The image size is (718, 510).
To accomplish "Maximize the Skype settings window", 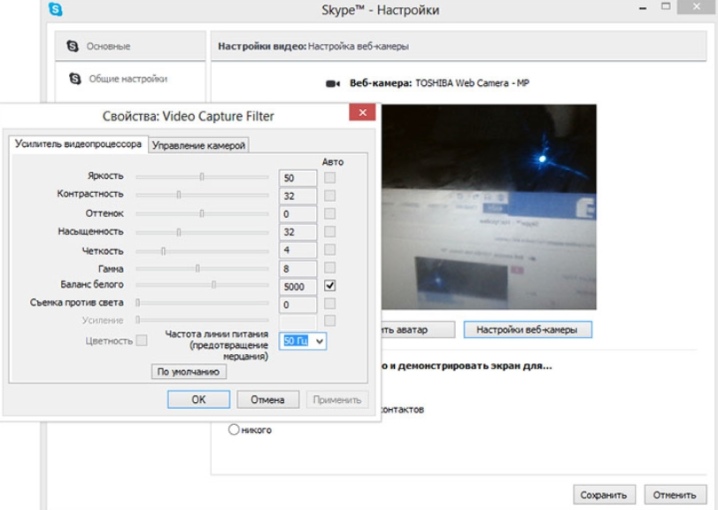I will pos(666,6).
